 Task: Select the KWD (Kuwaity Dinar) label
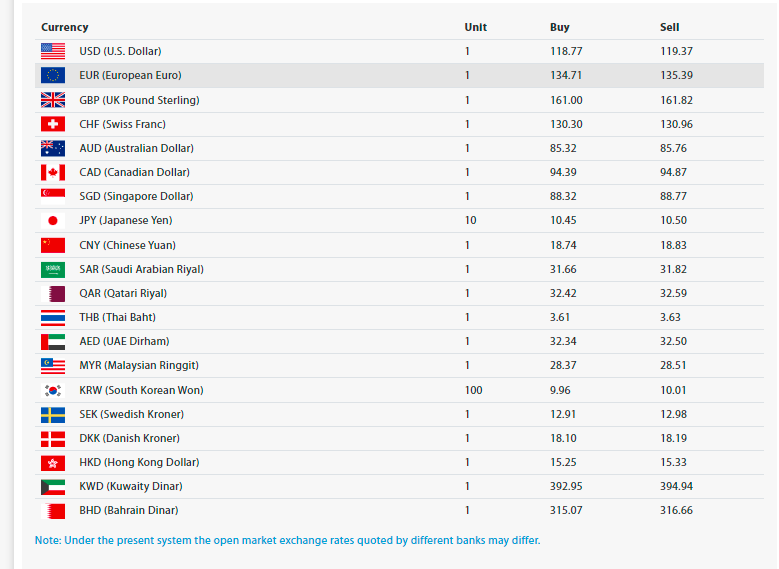[x=131, y=486]
